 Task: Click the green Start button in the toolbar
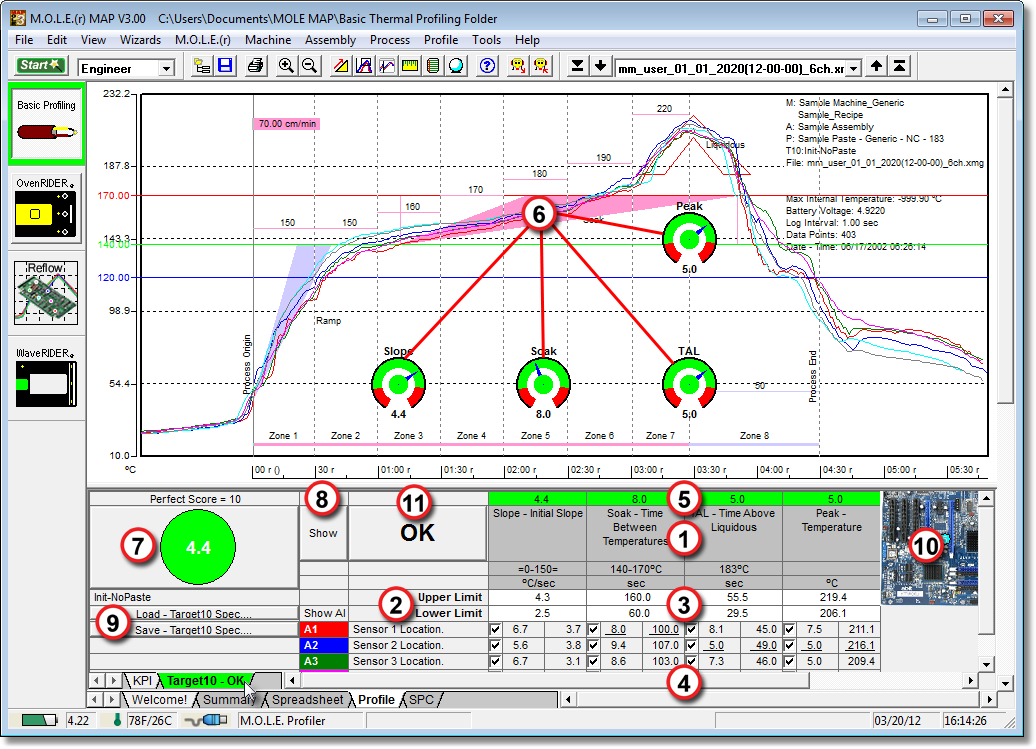pyautogui.click(x=40, y=66)
